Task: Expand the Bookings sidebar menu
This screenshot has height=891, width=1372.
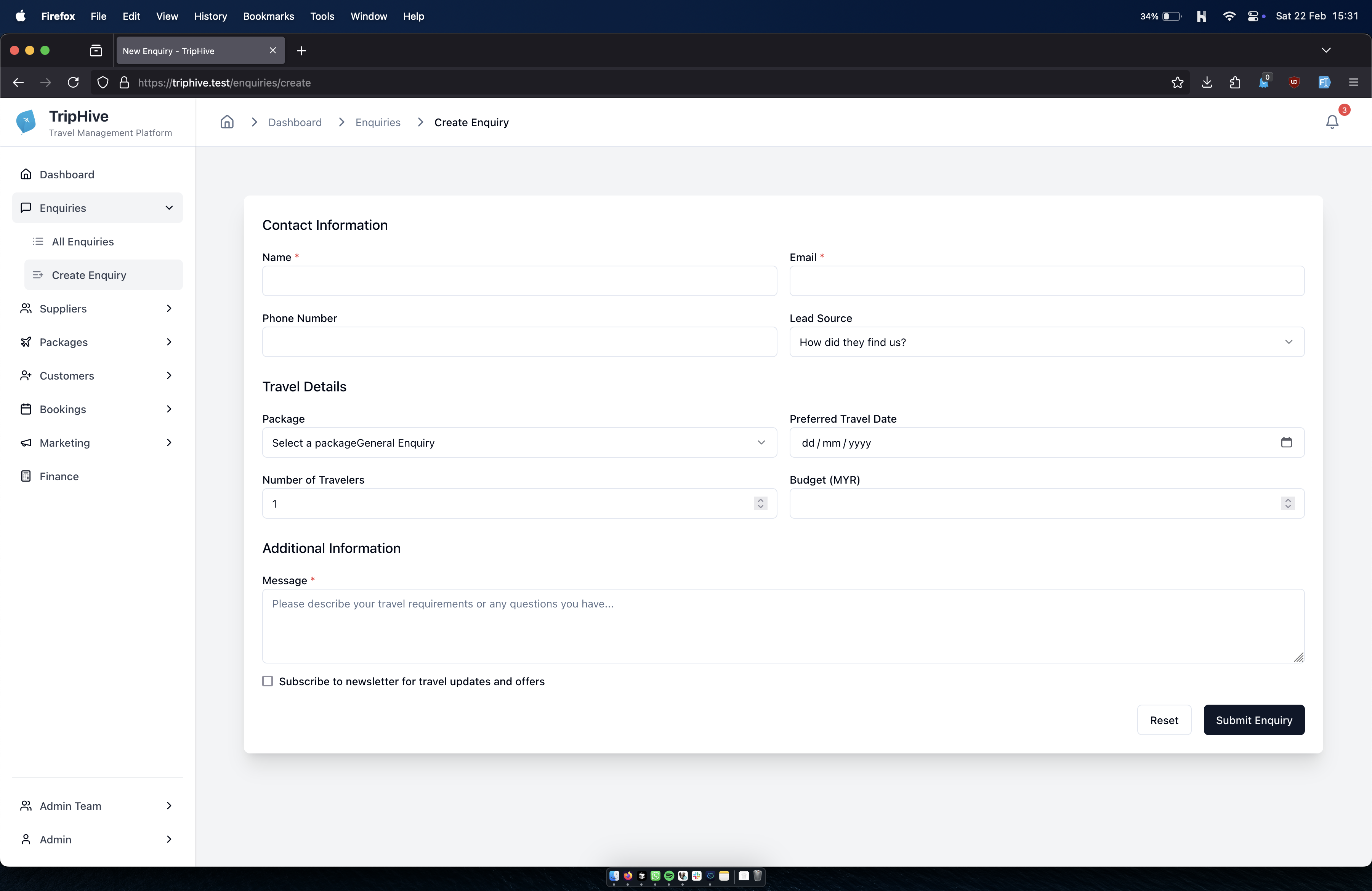Action: pos(97,409)
